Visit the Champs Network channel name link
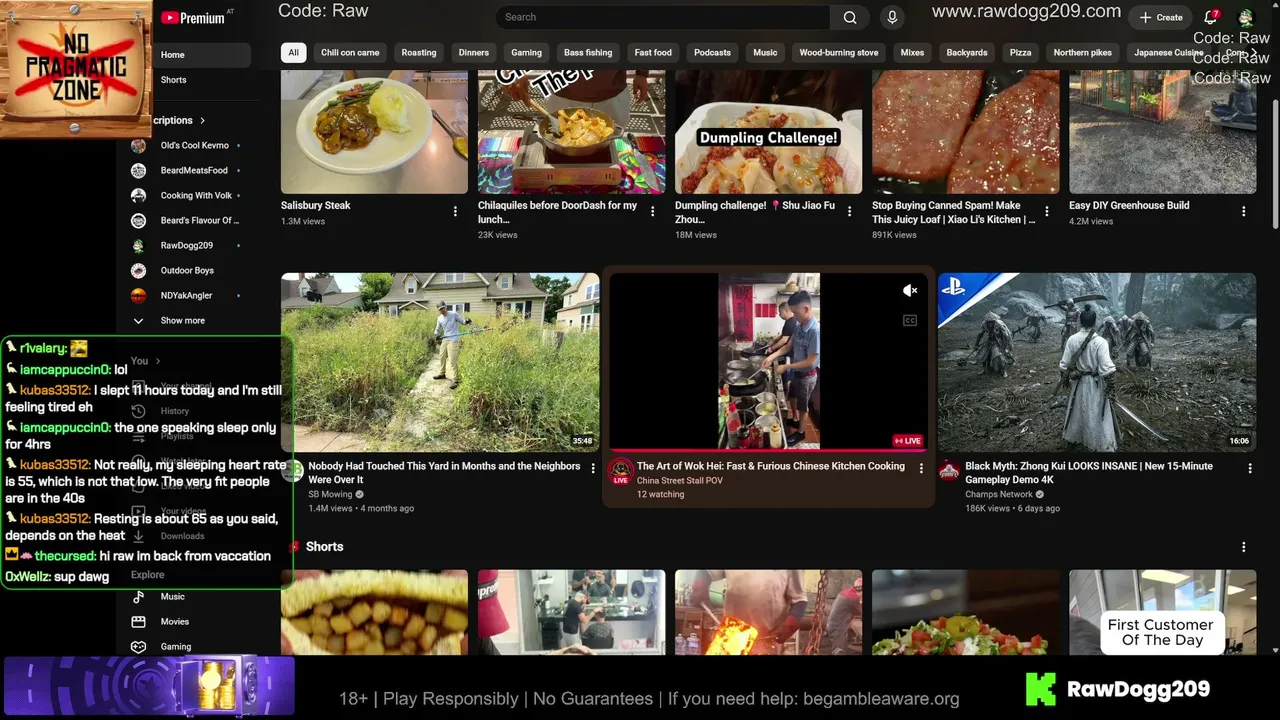The width and height of the screenshot is (1280, 720). pyautogui.click(x=999, y=494)
